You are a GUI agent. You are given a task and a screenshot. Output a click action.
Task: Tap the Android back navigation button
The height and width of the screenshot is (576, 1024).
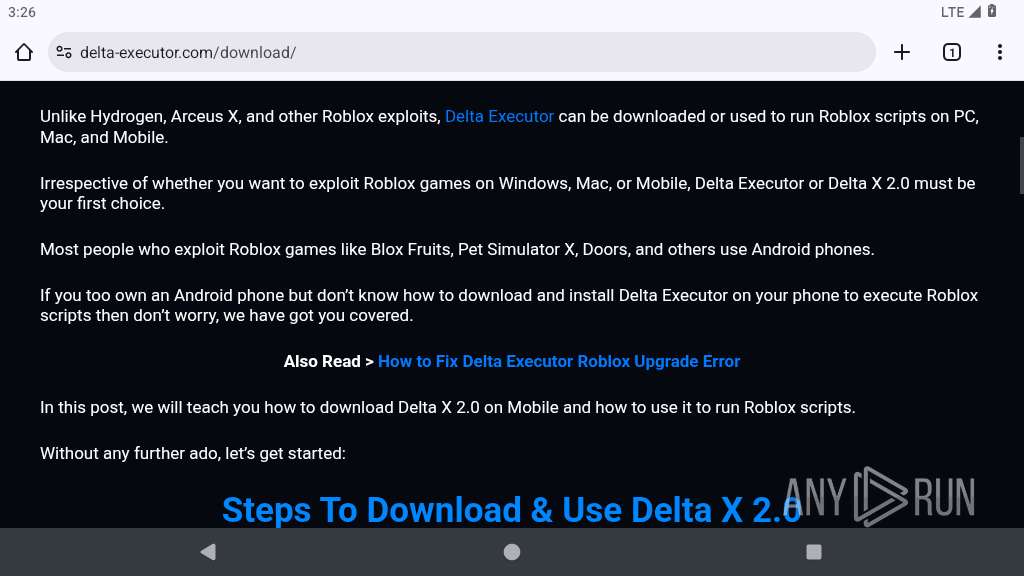pos(208,552)
